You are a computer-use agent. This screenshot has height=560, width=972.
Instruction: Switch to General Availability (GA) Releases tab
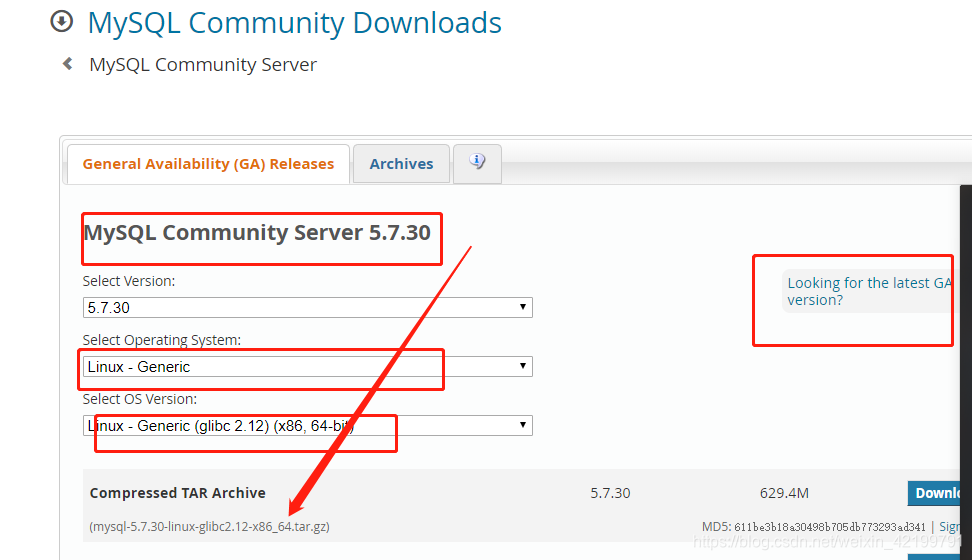tap(208, 164)
